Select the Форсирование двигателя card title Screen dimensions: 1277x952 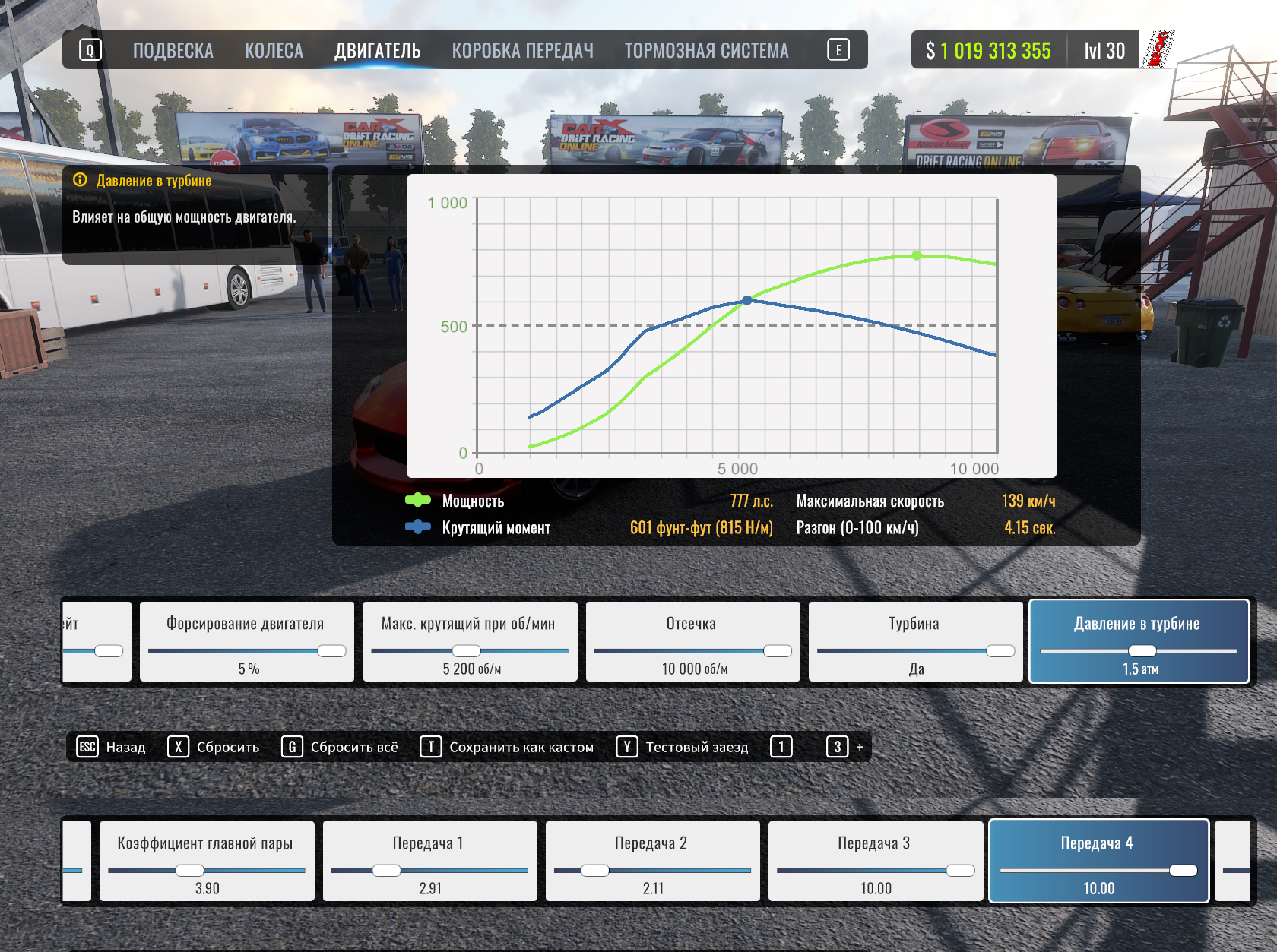245,624
